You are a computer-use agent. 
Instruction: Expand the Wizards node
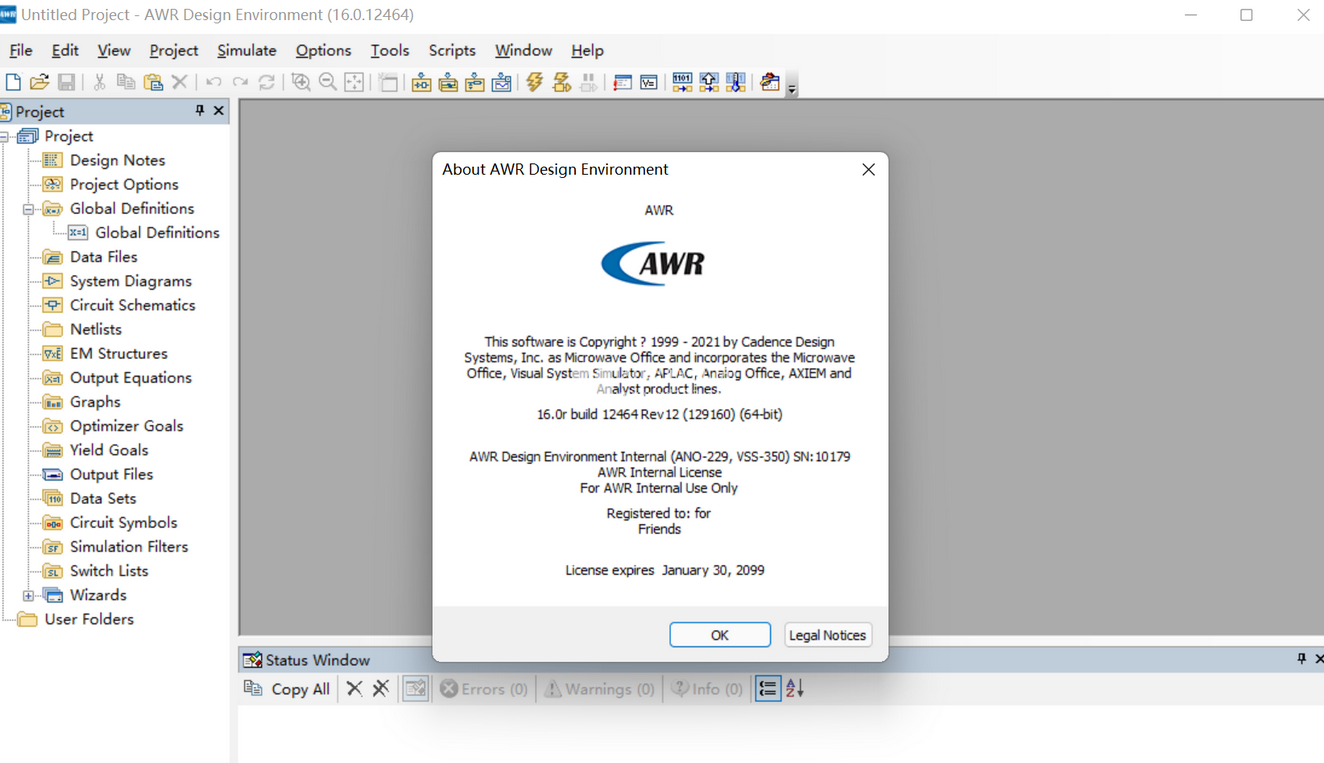[x=29, y=596]
